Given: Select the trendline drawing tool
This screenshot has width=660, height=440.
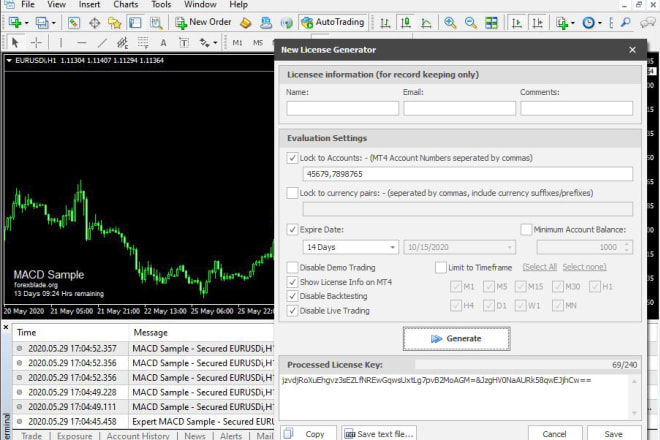Looking at the screenshot, I should [x=102, y=43].
